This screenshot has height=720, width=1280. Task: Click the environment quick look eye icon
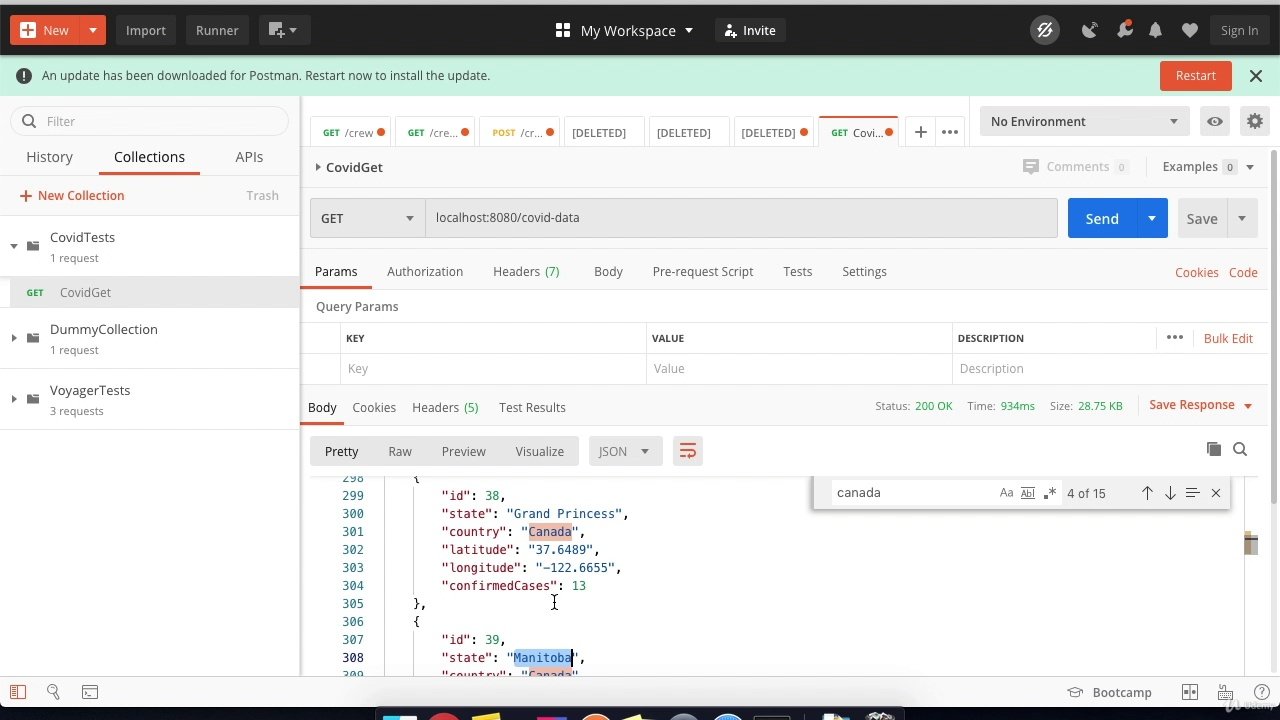point(1214,121)
